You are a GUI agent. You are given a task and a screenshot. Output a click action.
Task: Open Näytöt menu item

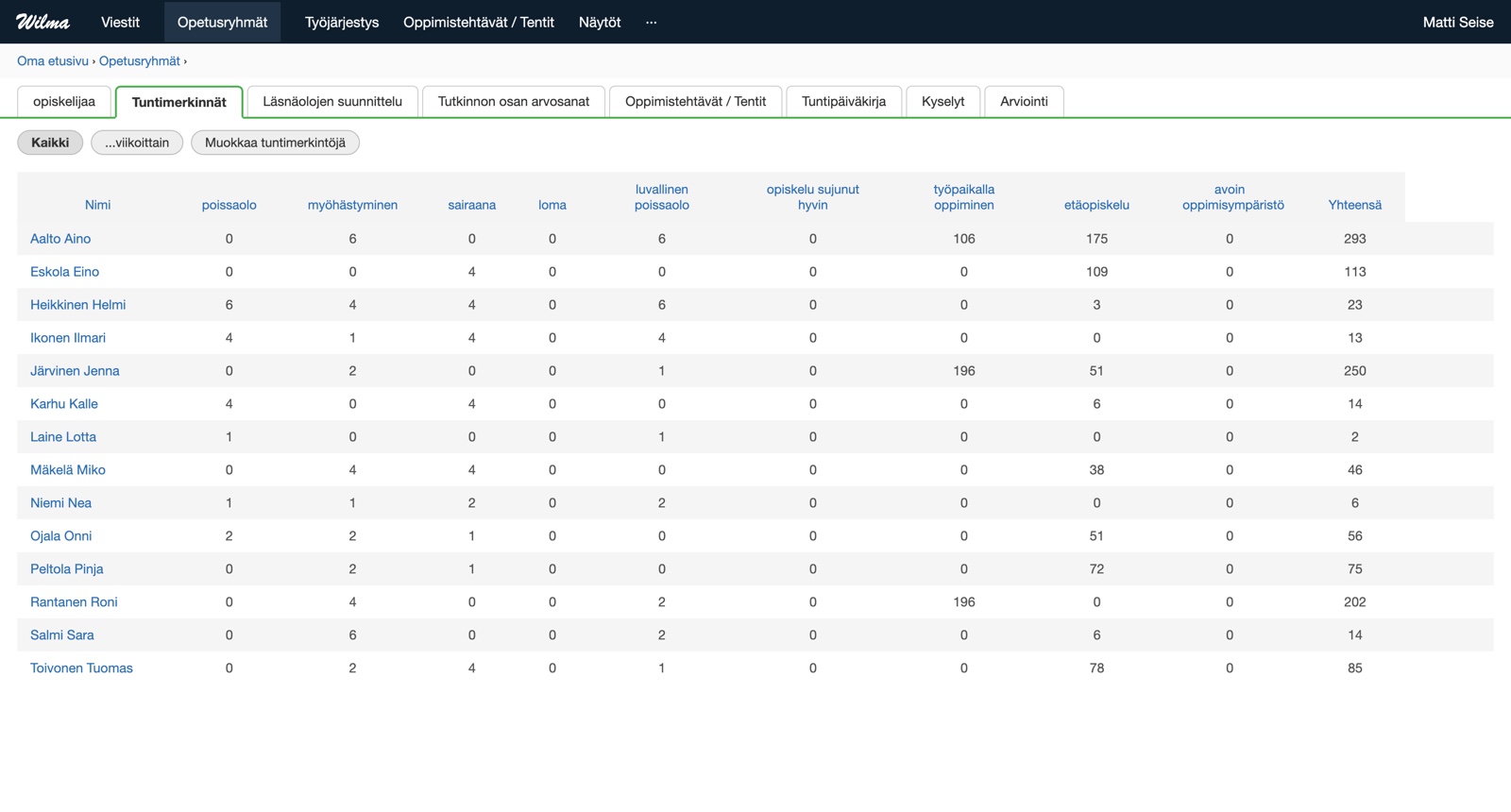point(600,22)
